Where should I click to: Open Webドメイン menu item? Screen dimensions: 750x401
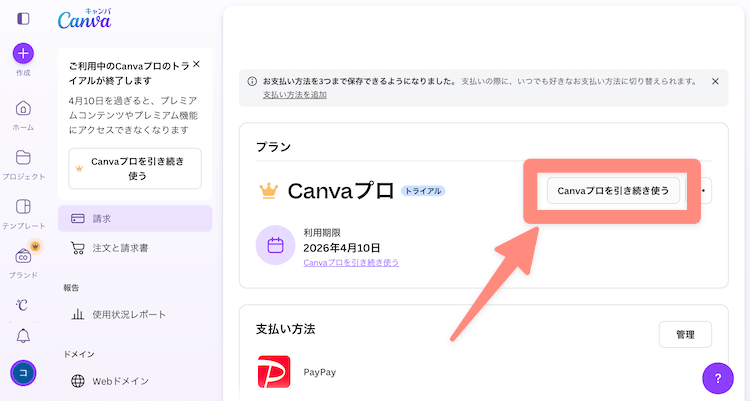pos(135,381)
